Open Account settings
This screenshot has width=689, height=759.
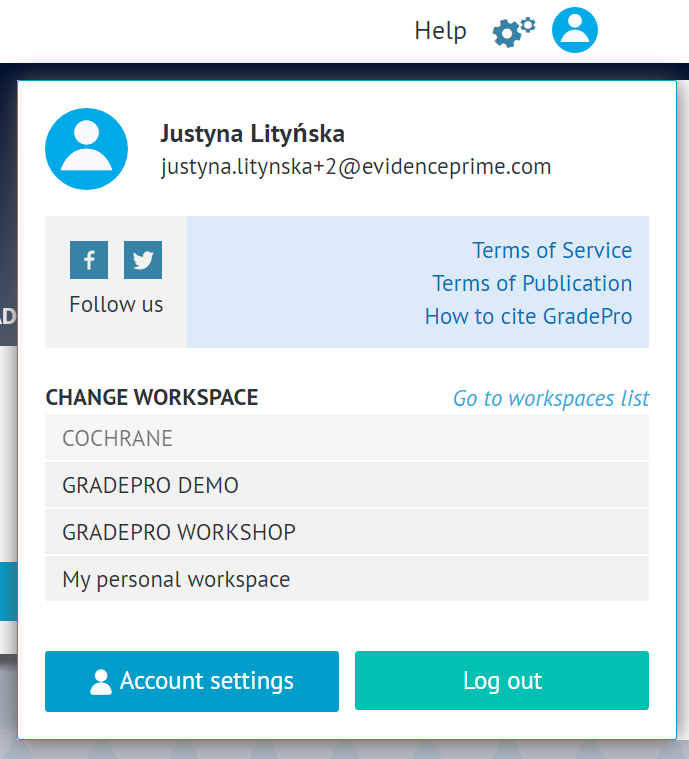click(192, 681)
